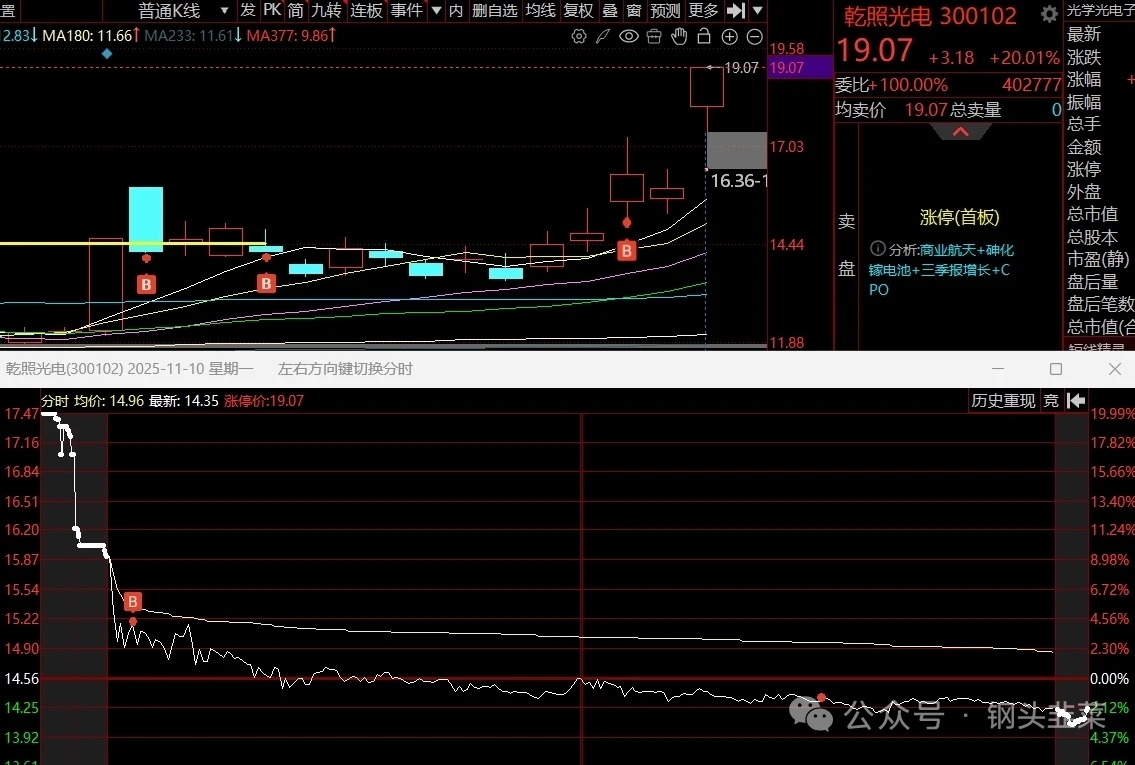This screenshot has width=1135, height=765.
Task: Switch to 简 simple mode
Action: pos(295,10)
